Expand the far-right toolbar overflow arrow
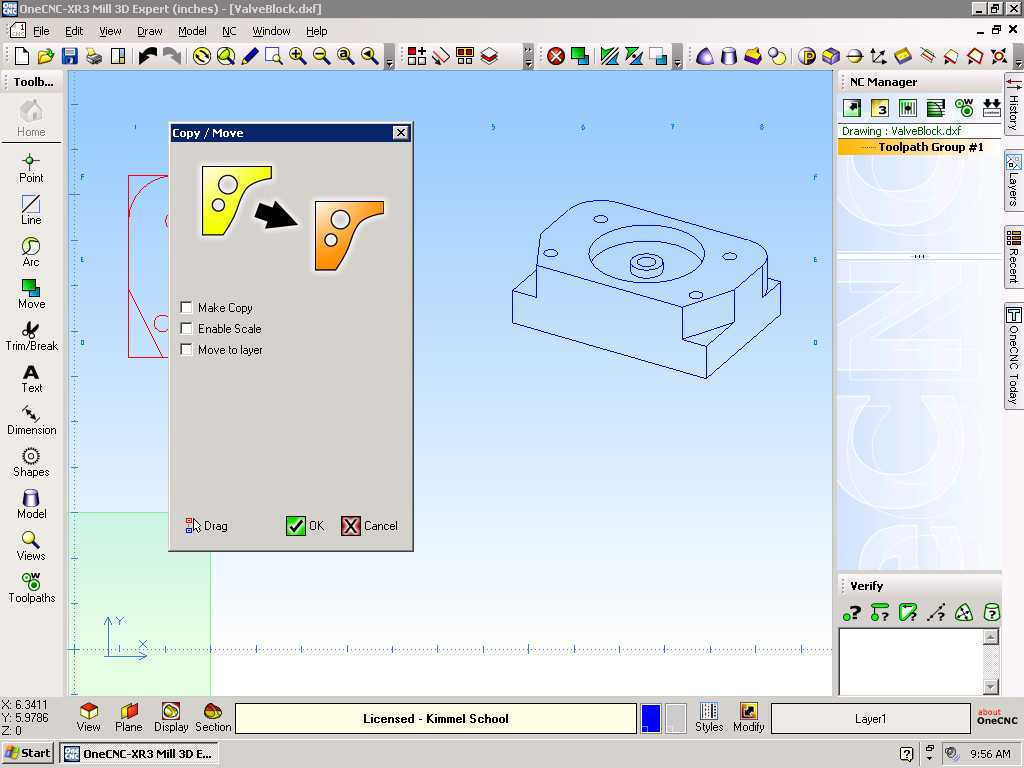This screenshot has height=768, width=1024. pyautogui.click(x=1018, y=57)
